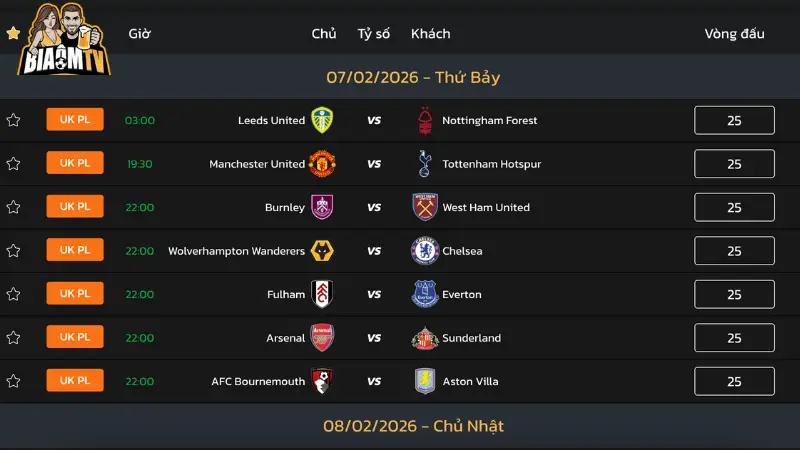Click the Tottenham Hotspur crest
Screen dimensions: 800x450
(425, 164)
